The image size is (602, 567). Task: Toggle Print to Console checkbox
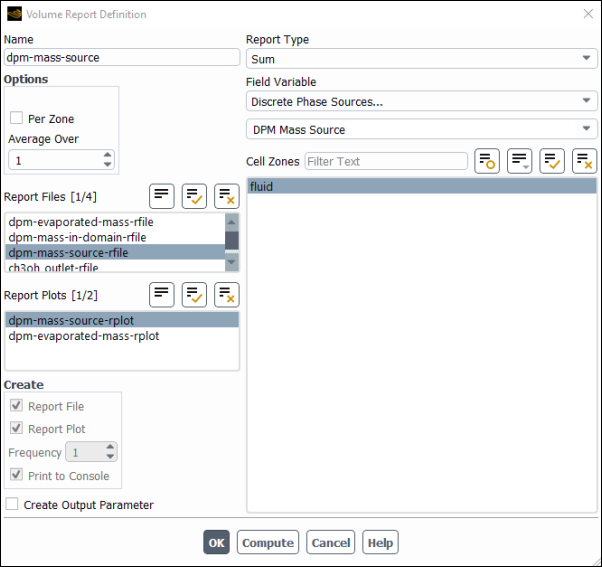pyautogui.click(x=17, y=475)
